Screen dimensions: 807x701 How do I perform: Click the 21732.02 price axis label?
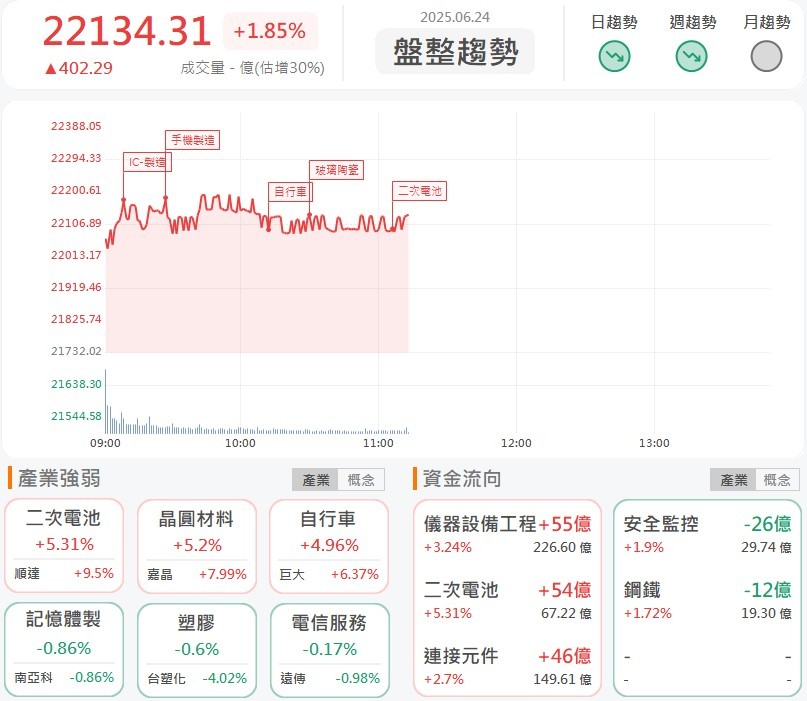coord(76,351)
